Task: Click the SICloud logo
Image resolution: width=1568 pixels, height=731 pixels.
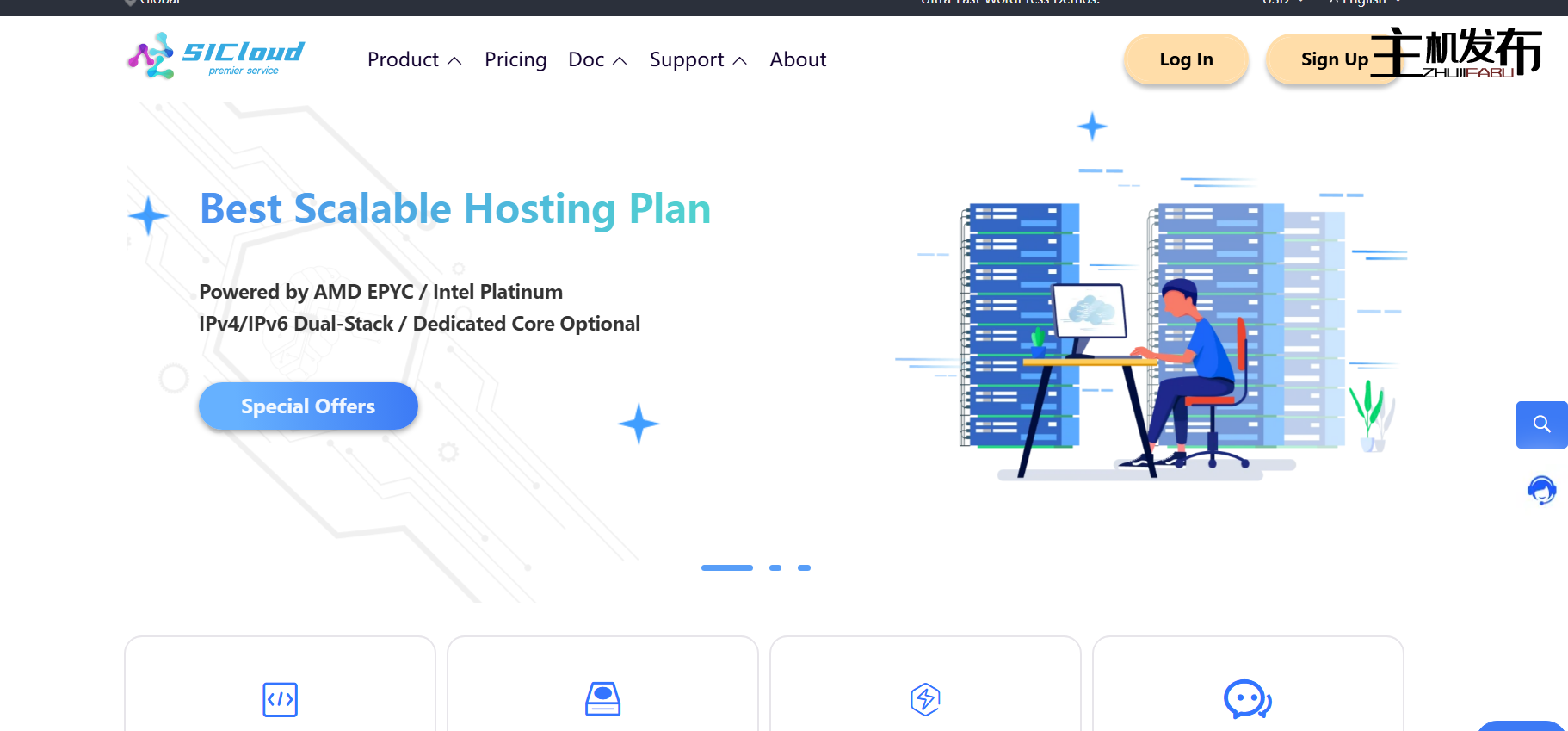Action: (x=215, y=56)
